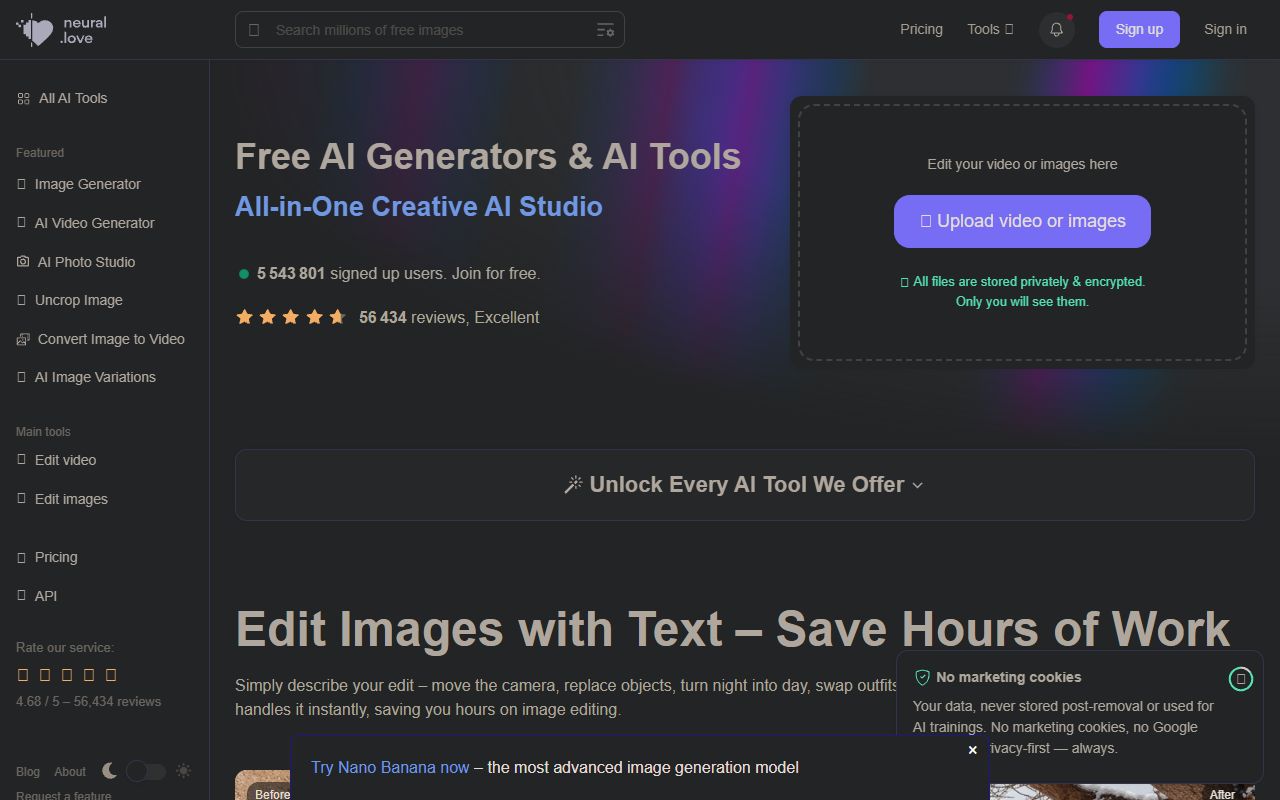
Task: Open the AI Video Generator
Action: pos(95,223)
